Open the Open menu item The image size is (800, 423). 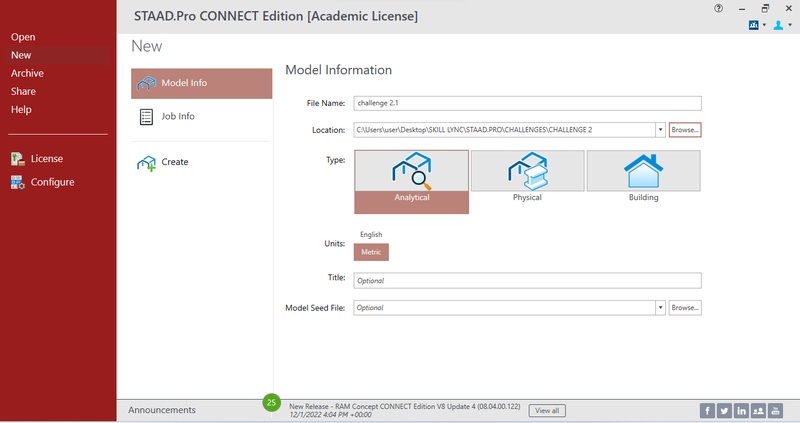(23, 37)
